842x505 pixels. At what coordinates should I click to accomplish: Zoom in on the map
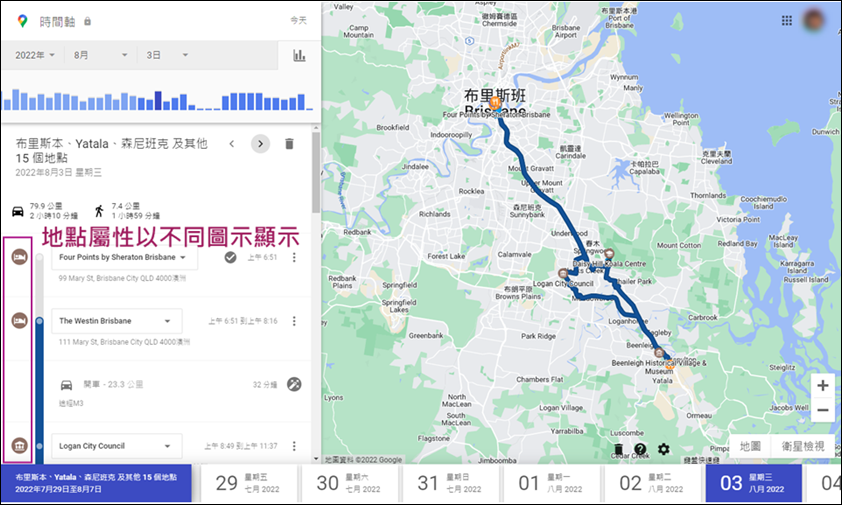pos(823,385)
